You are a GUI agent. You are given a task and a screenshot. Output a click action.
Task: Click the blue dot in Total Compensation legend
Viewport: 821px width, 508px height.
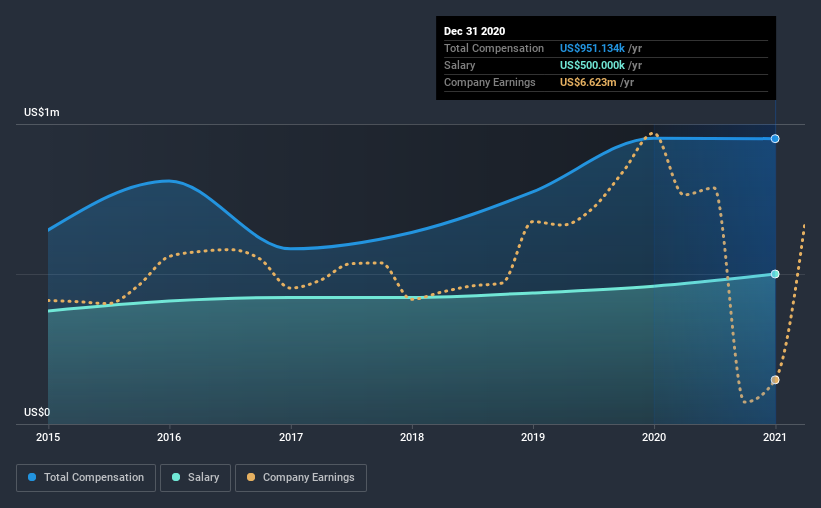[32, 477]
